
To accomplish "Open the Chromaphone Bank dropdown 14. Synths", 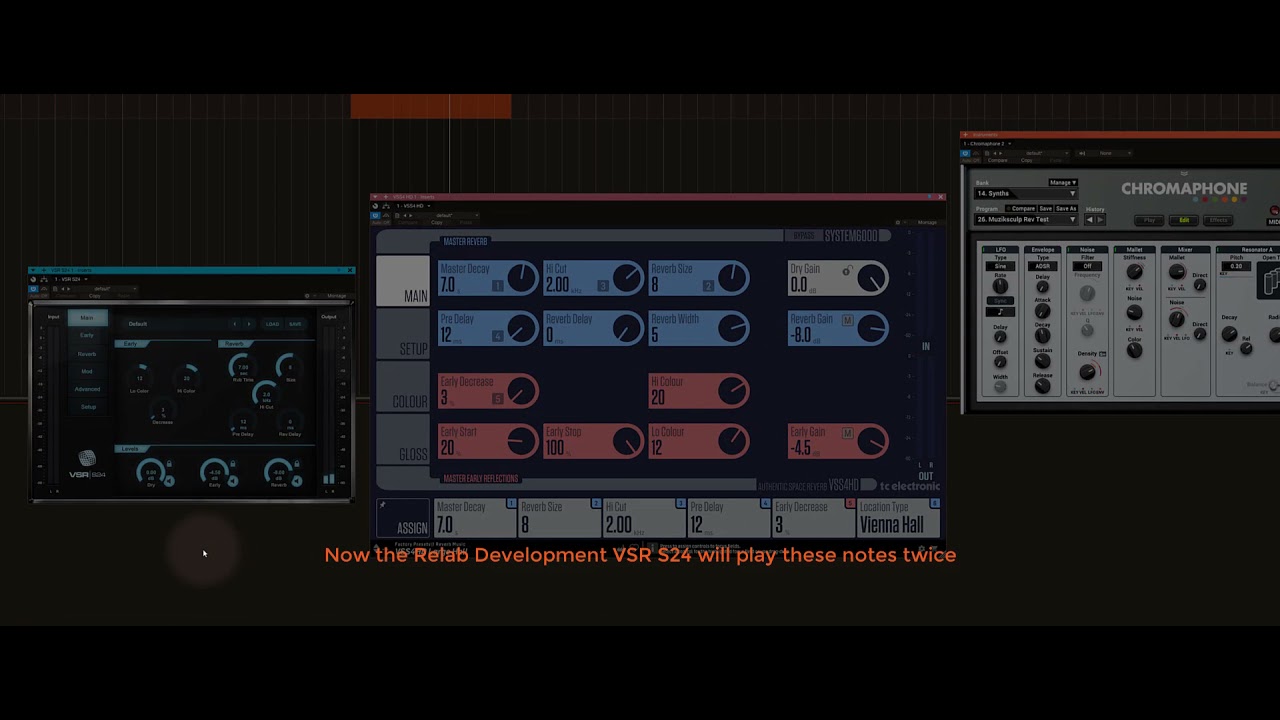I will click(x=1026, y=193).
